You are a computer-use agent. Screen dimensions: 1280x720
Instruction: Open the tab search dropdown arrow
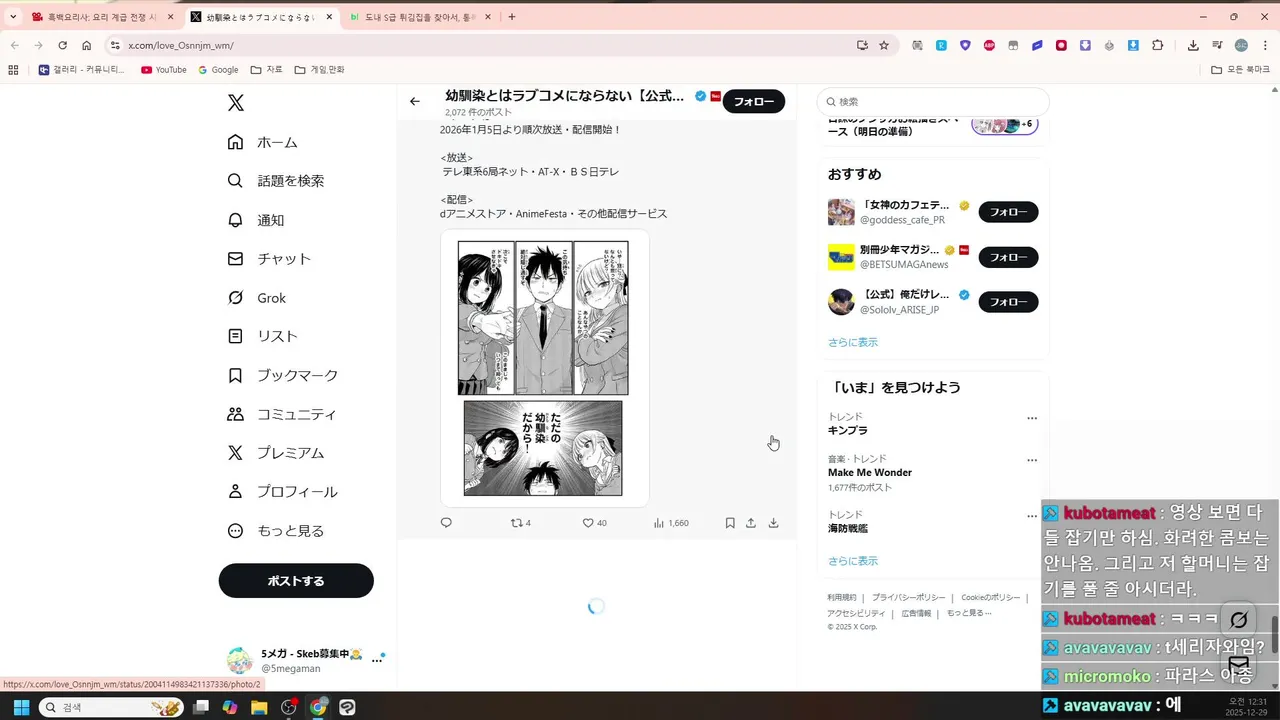point(13,17)
